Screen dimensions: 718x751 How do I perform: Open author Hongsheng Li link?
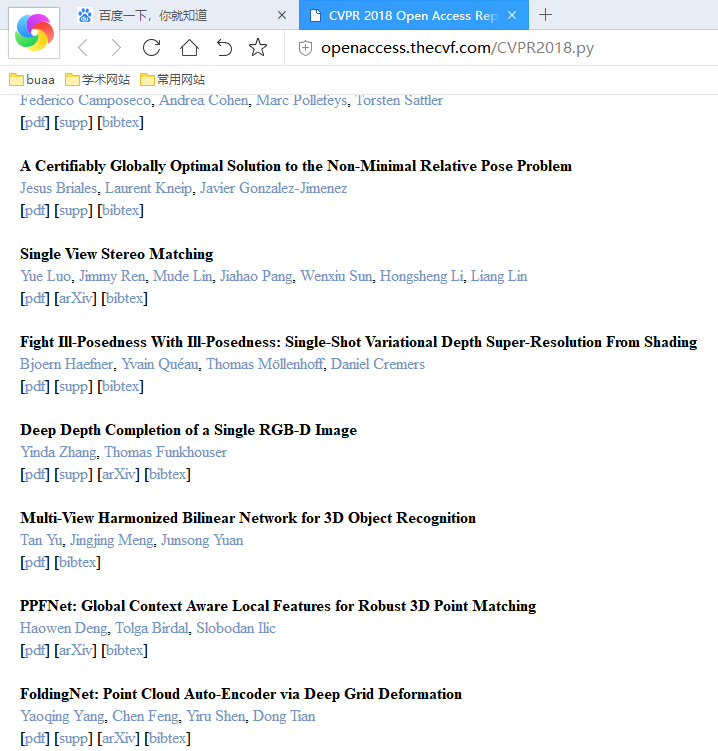[422, 276]
